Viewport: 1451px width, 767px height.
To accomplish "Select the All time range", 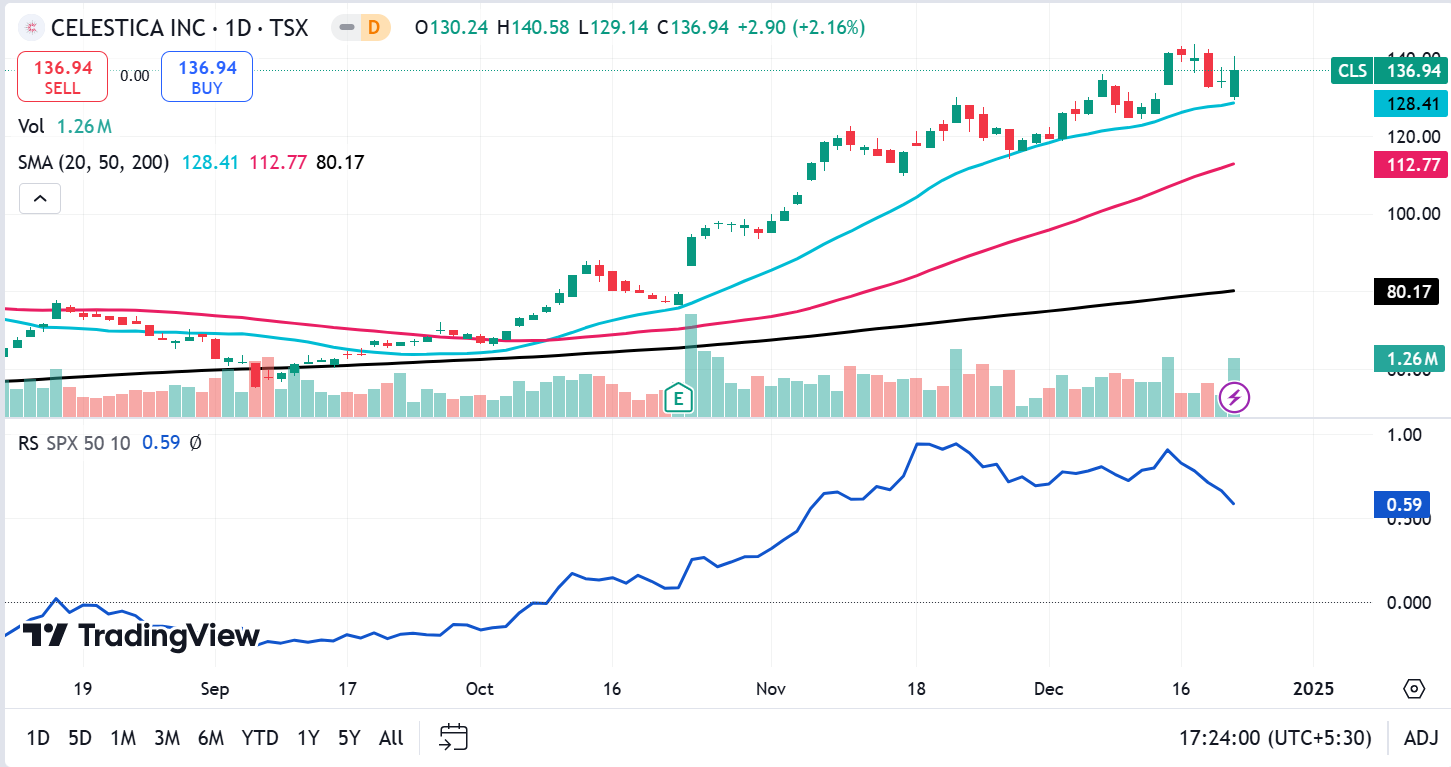I will [391, 738].
